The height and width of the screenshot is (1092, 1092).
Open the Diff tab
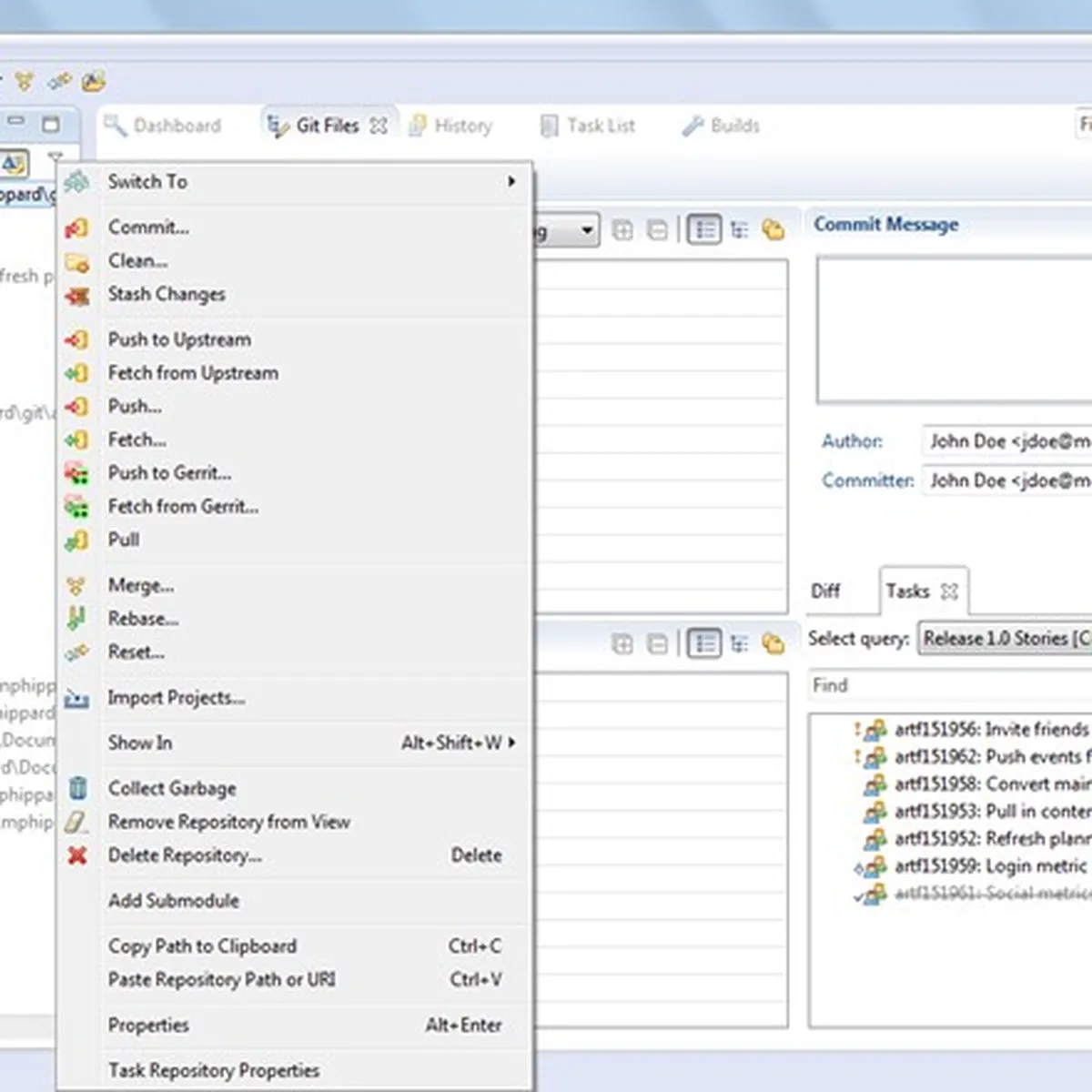click(x=825, y=591)
